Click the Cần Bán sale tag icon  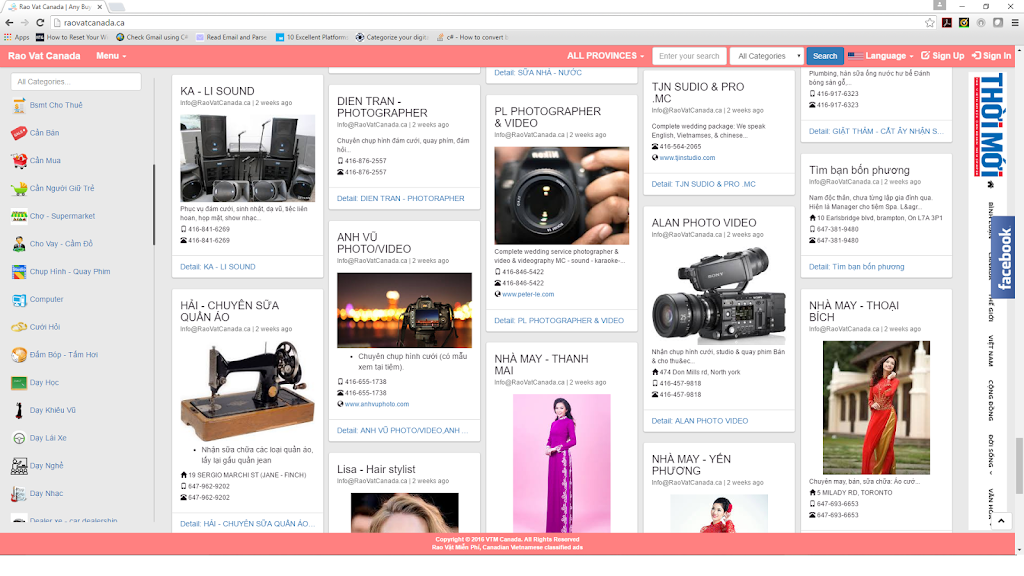point(19,133)
